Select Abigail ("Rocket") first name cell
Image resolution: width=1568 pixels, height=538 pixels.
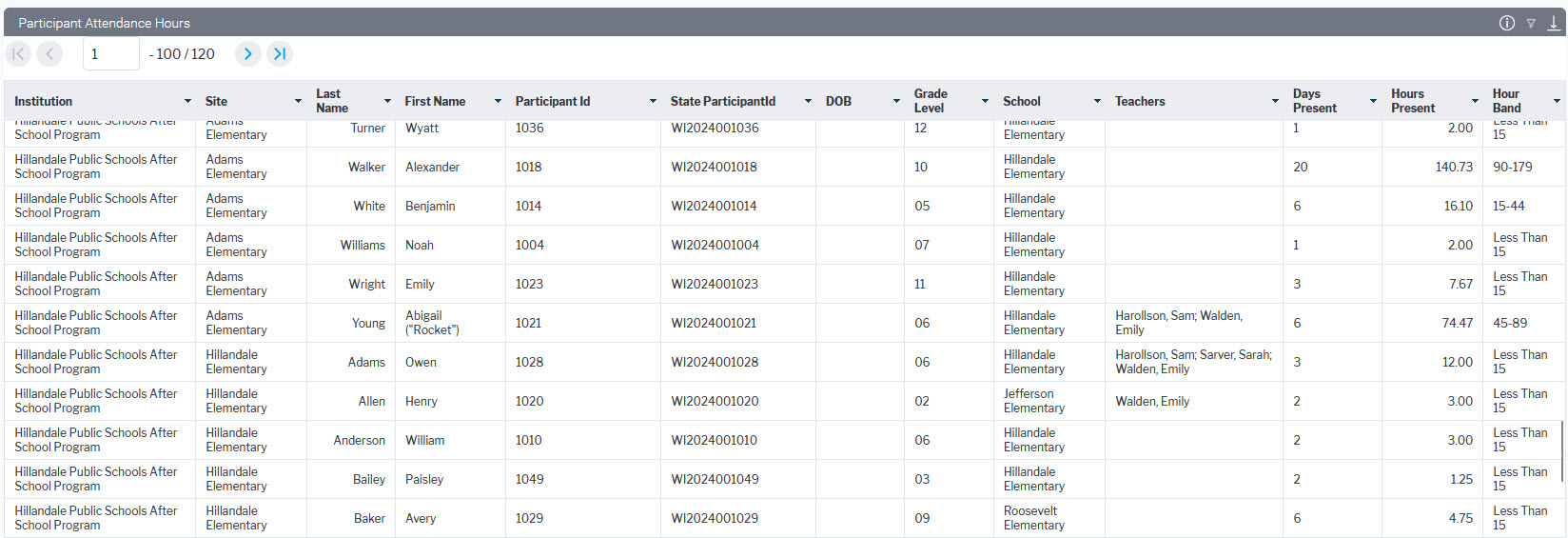tap(450, 323)
